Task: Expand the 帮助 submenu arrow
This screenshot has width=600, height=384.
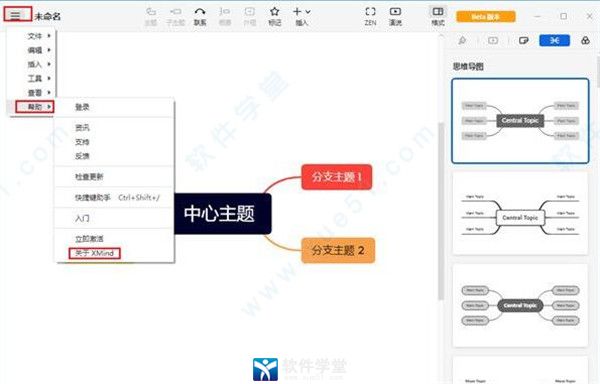Action: click(49, 107)
